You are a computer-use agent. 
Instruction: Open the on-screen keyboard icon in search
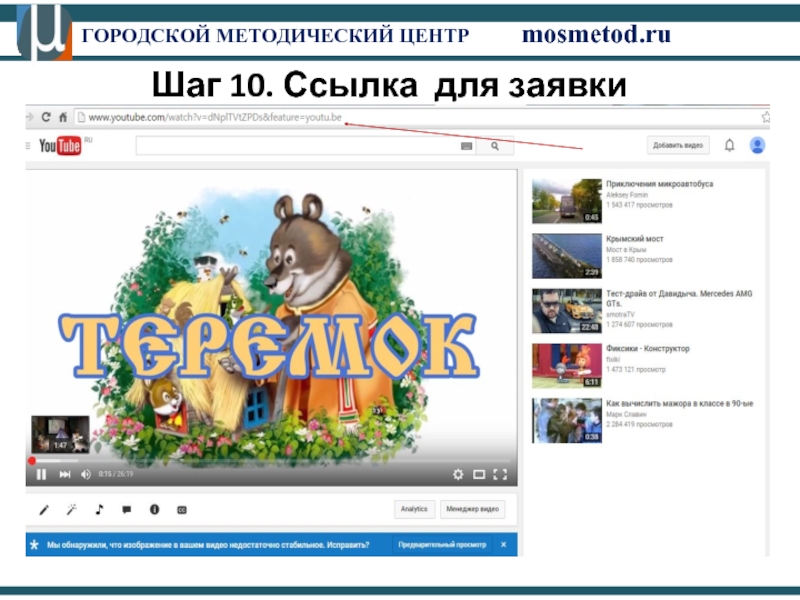click(466, 146)
